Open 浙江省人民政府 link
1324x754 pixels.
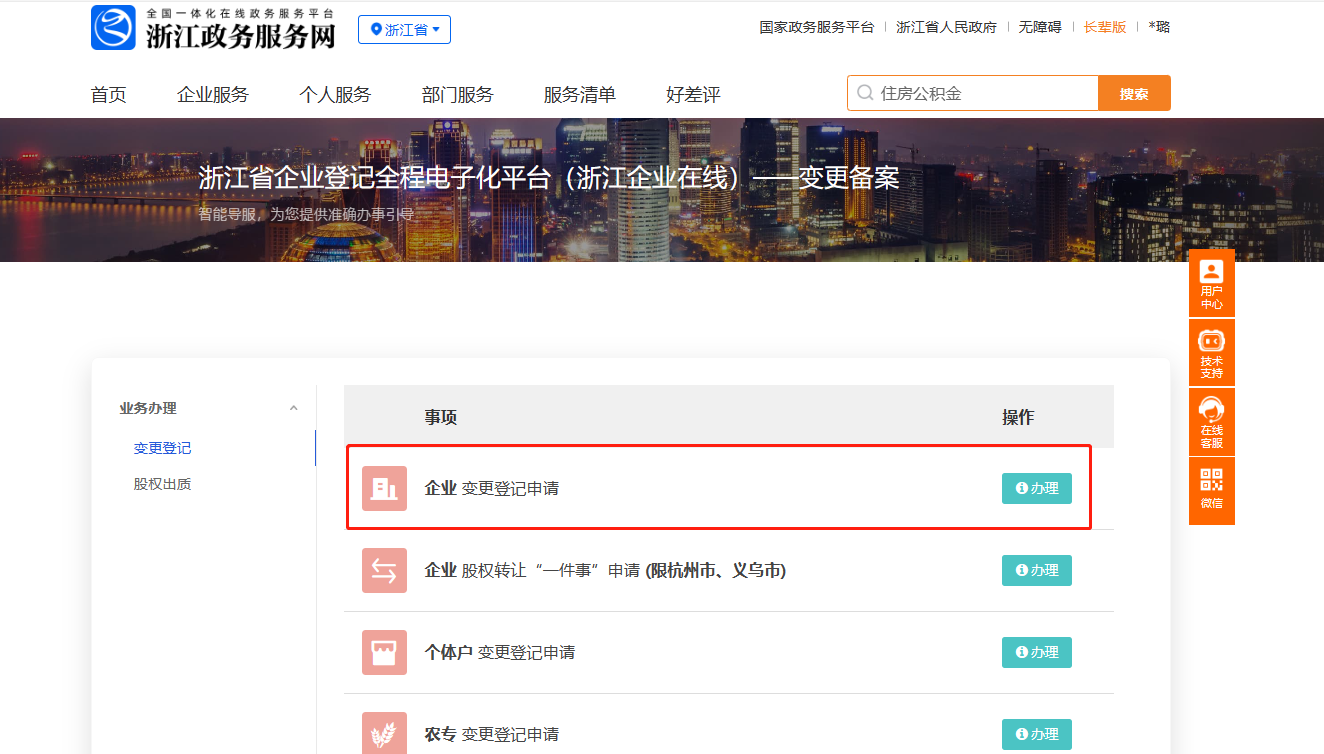coord(946,27)
